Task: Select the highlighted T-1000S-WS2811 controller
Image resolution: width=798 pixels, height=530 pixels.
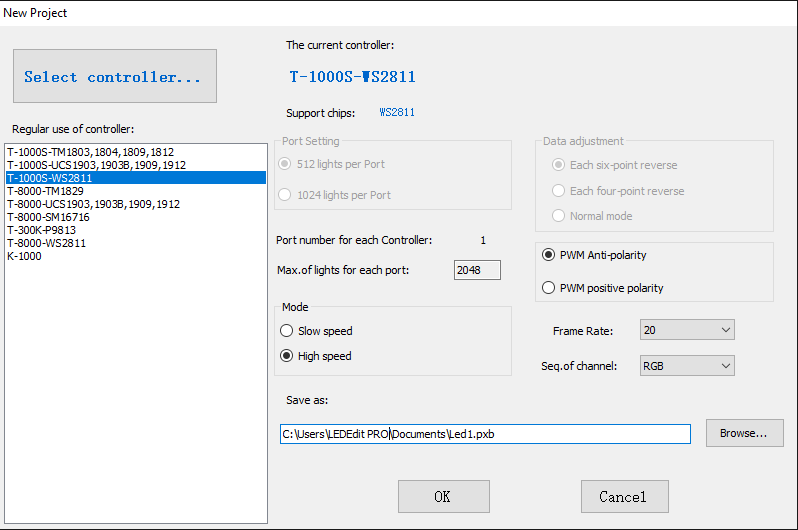Action: coord(50,178)
